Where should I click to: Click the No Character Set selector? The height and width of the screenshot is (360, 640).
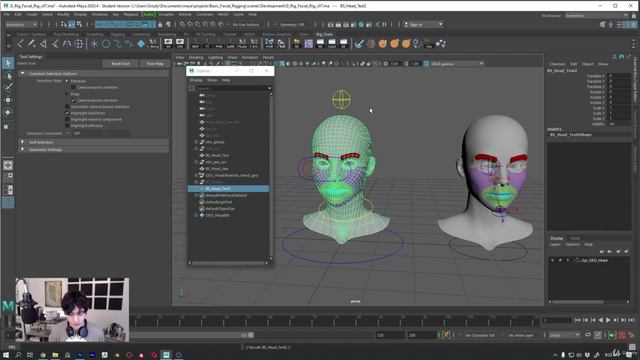[480, 335]
